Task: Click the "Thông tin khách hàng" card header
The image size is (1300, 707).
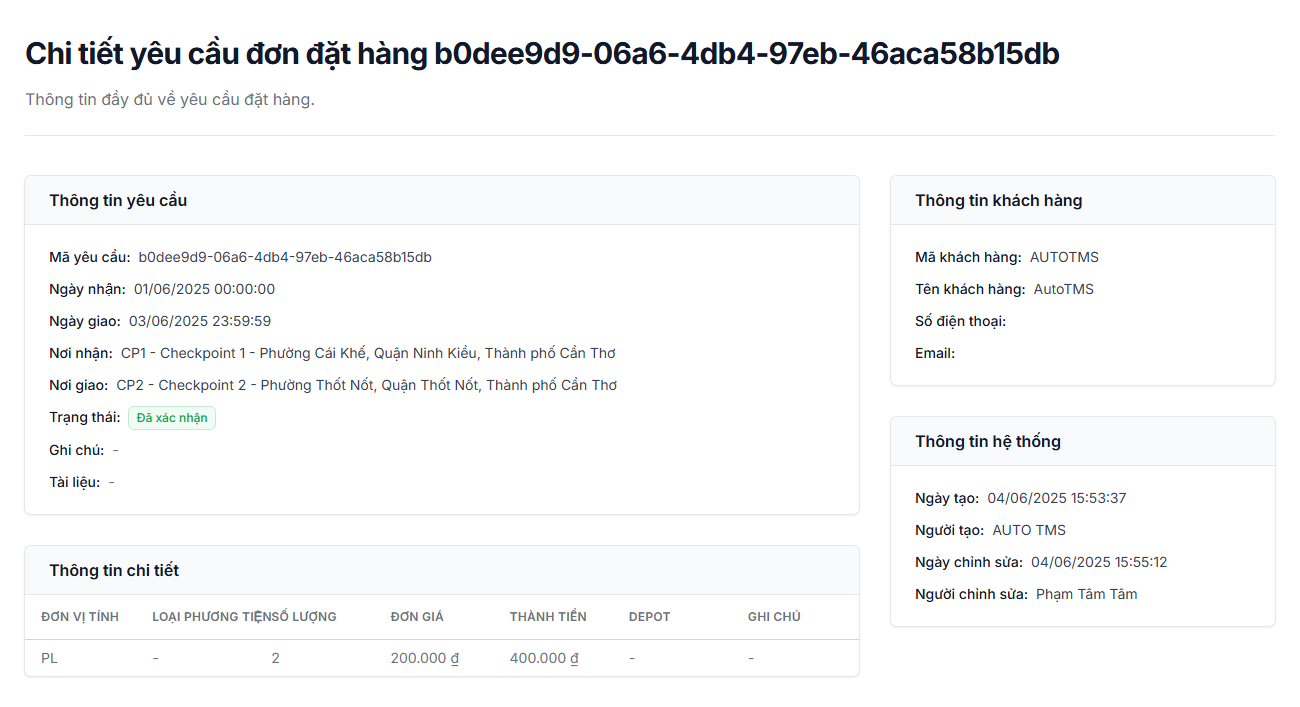Action: (998, 200)
